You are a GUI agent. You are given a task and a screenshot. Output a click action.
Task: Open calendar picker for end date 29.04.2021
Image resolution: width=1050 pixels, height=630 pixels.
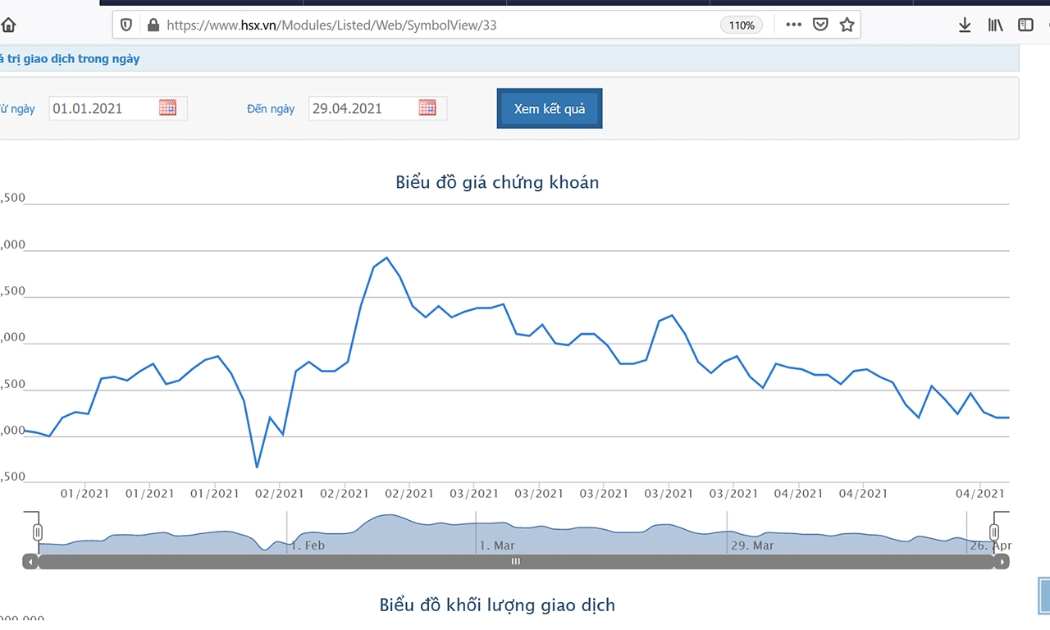tap(427, 107)
